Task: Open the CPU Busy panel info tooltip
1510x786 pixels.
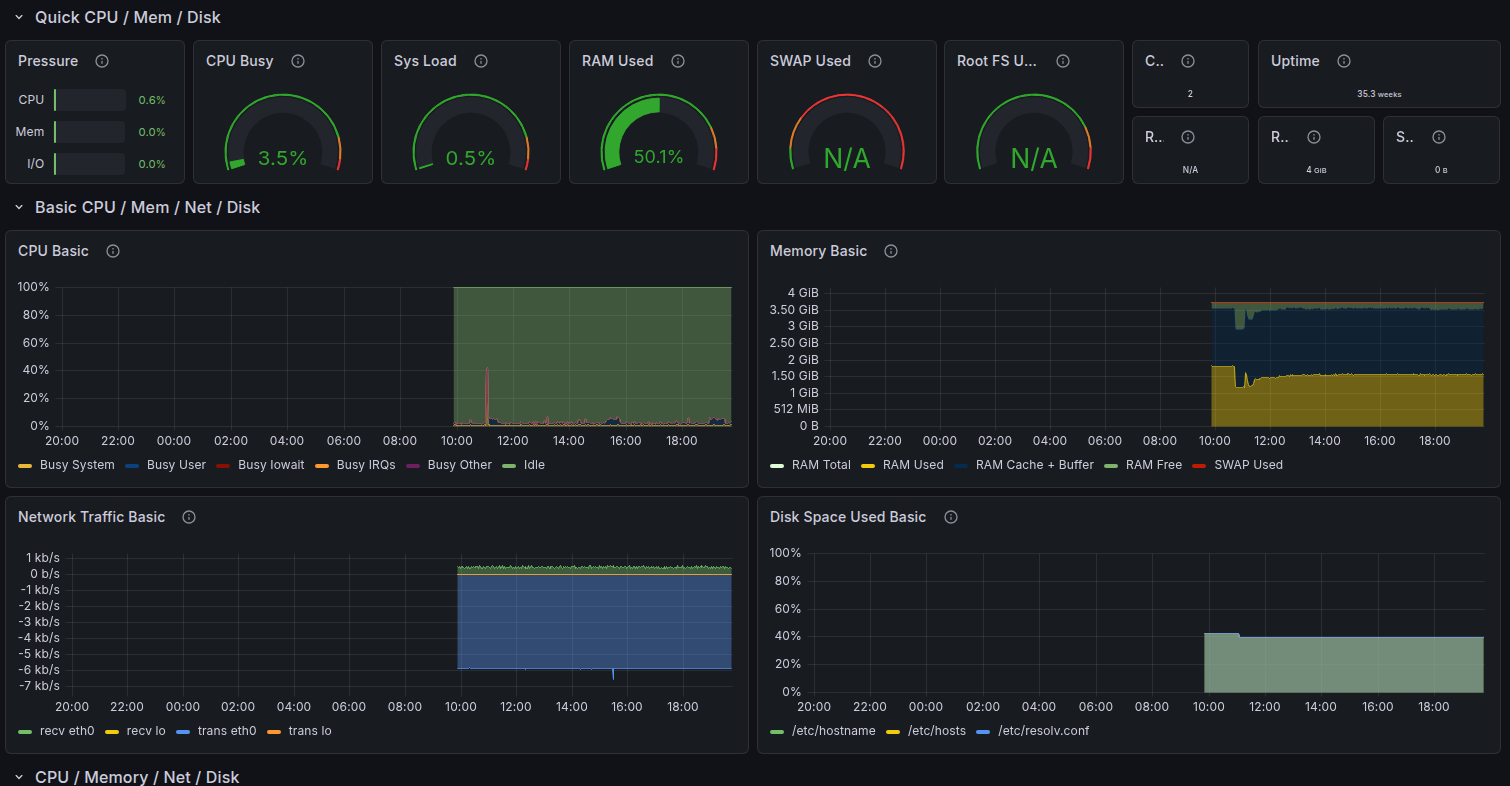Action: click(297, 61)
